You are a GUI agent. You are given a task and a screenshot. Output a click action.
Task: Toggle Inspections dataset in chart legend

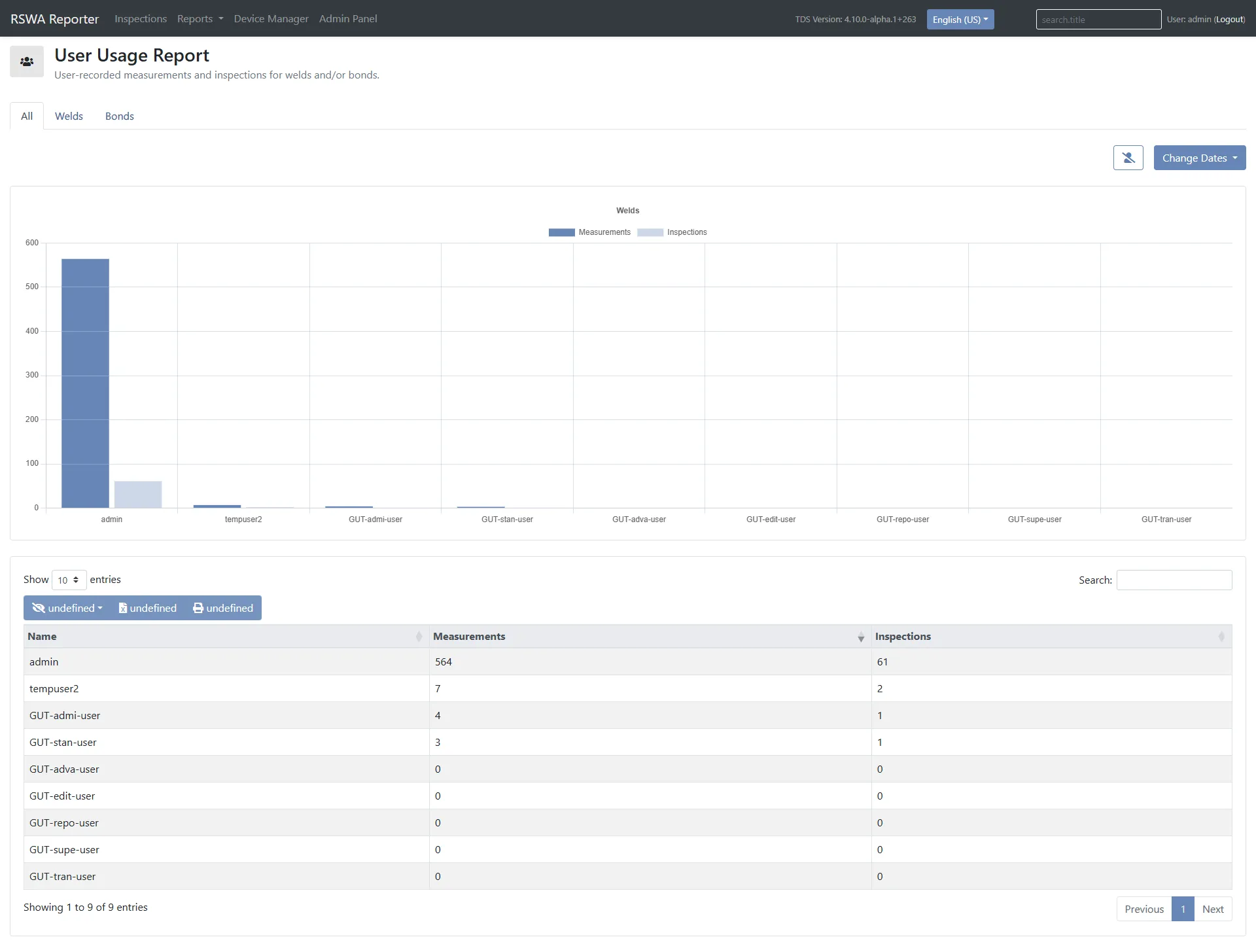click(x=672, y=232)
